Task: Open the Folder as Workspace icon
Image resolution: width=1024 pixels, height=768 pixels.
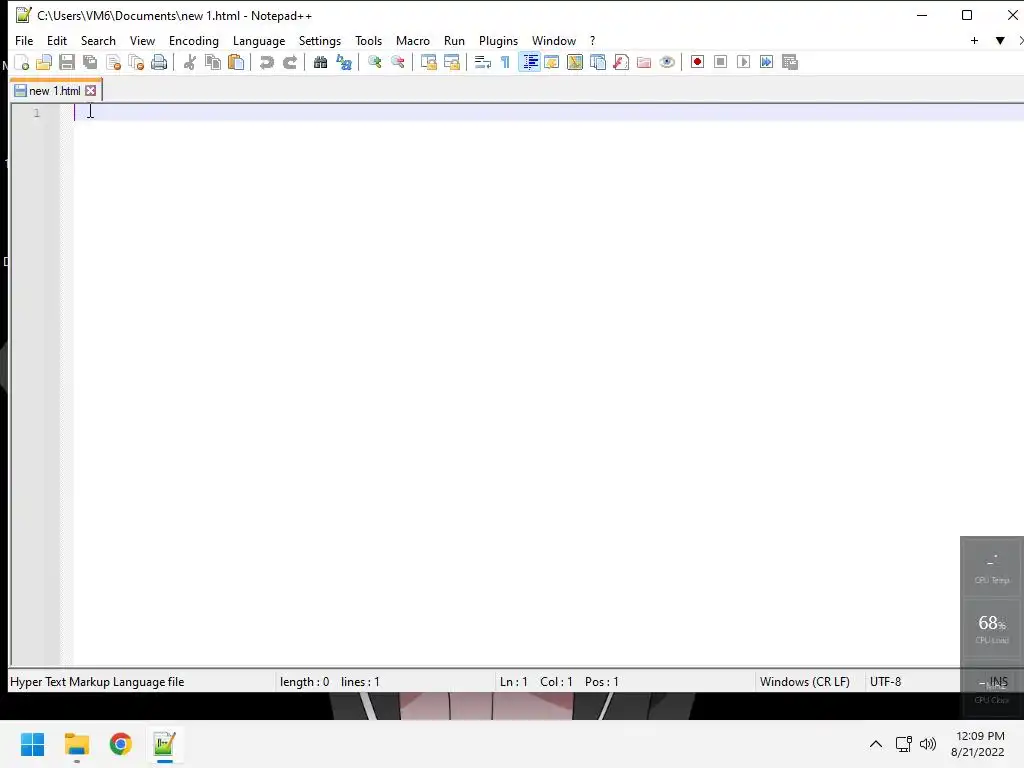Action: (644, 62)
